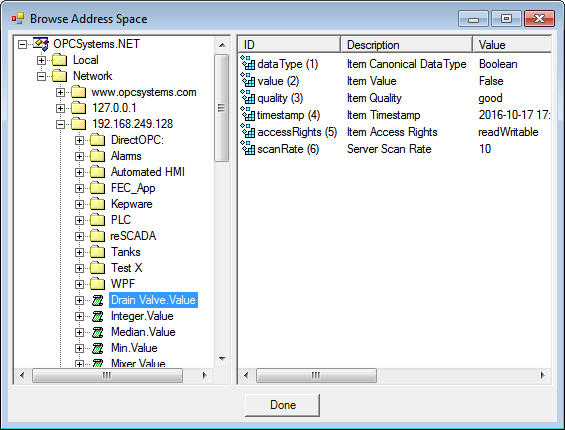Click the tree's vertical scroll down arrow
This screenshot has height=430, width=565.
pos(222,359)
